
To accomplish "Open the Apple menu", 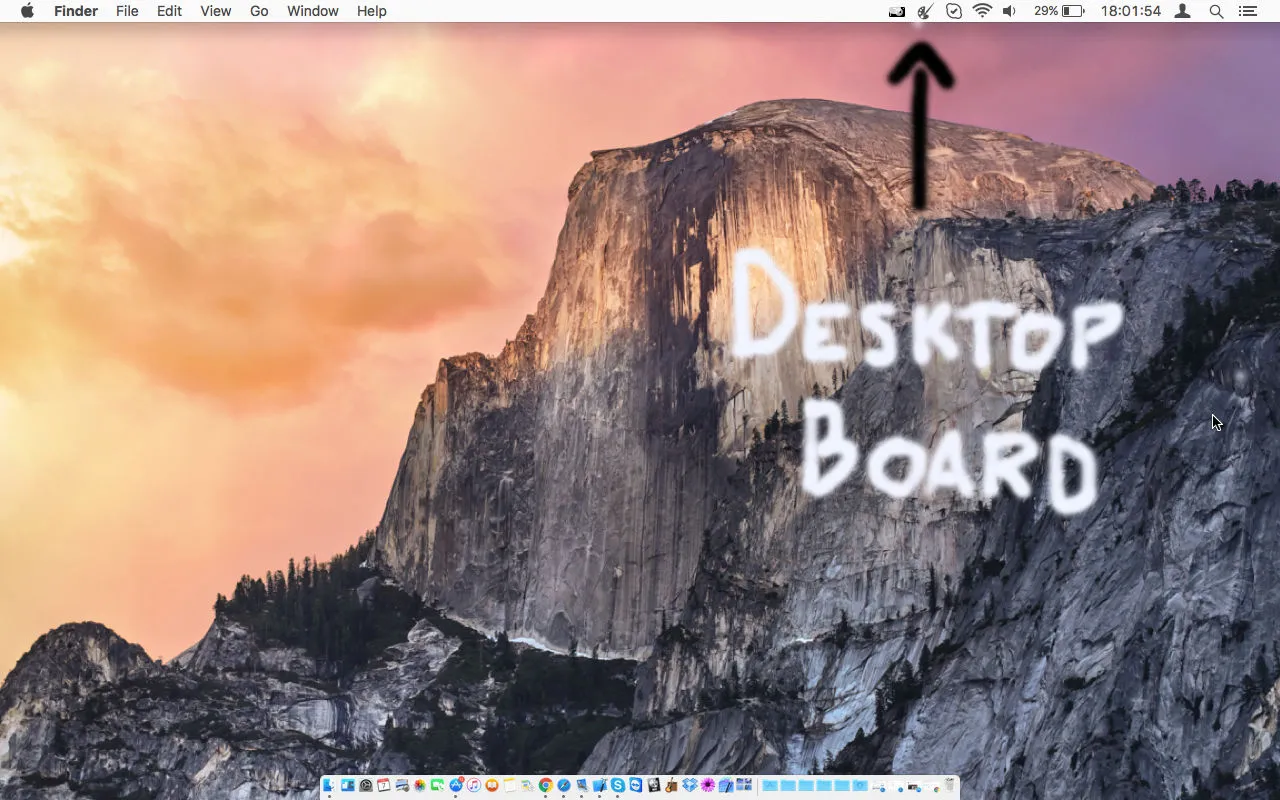I will coord(25,11).
